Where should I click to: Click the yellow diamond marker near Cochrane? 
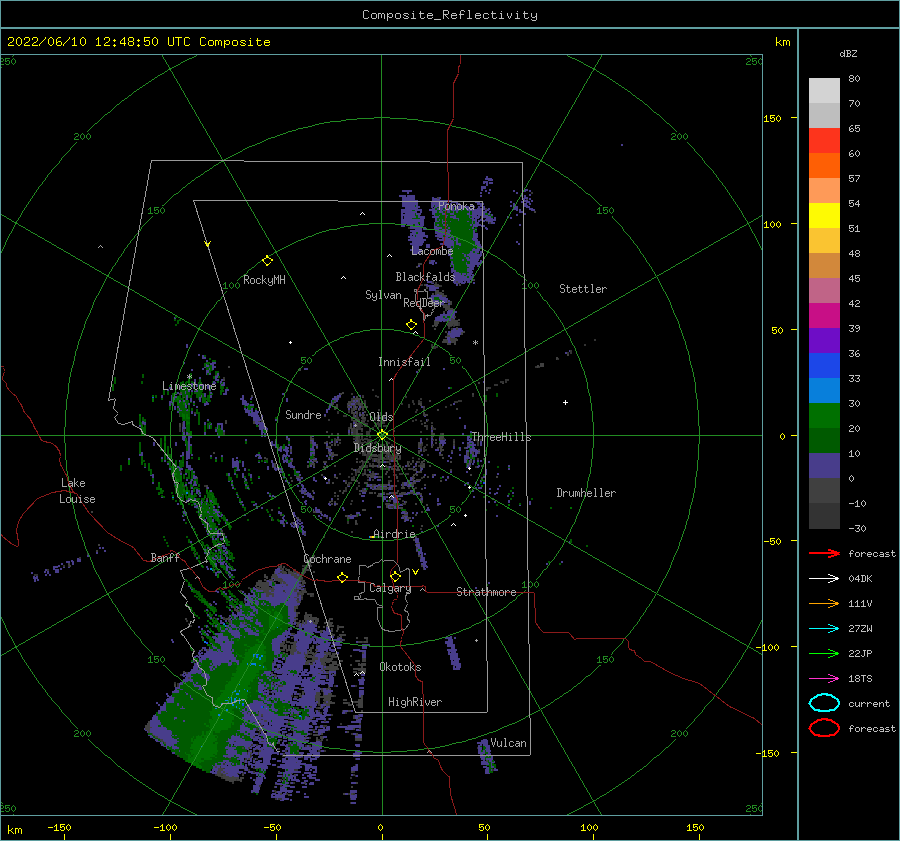[343, 577]
